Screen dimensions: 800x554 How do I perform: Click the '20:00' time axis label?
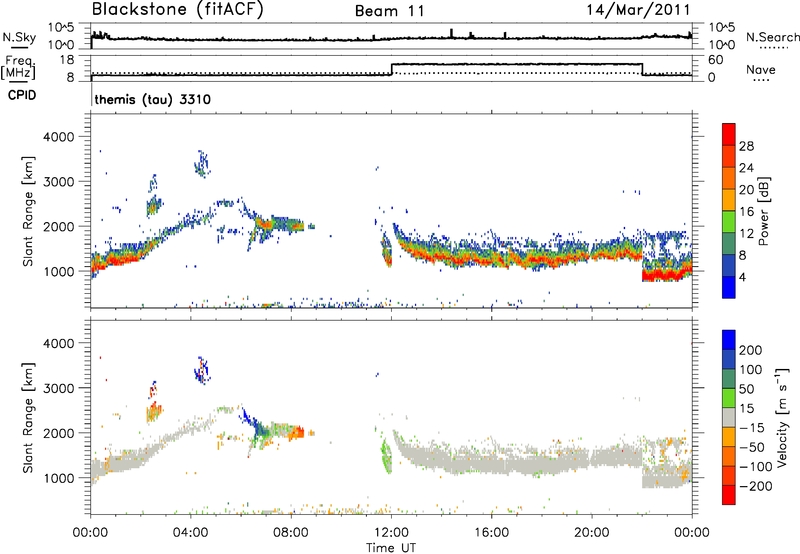(591, 533)
